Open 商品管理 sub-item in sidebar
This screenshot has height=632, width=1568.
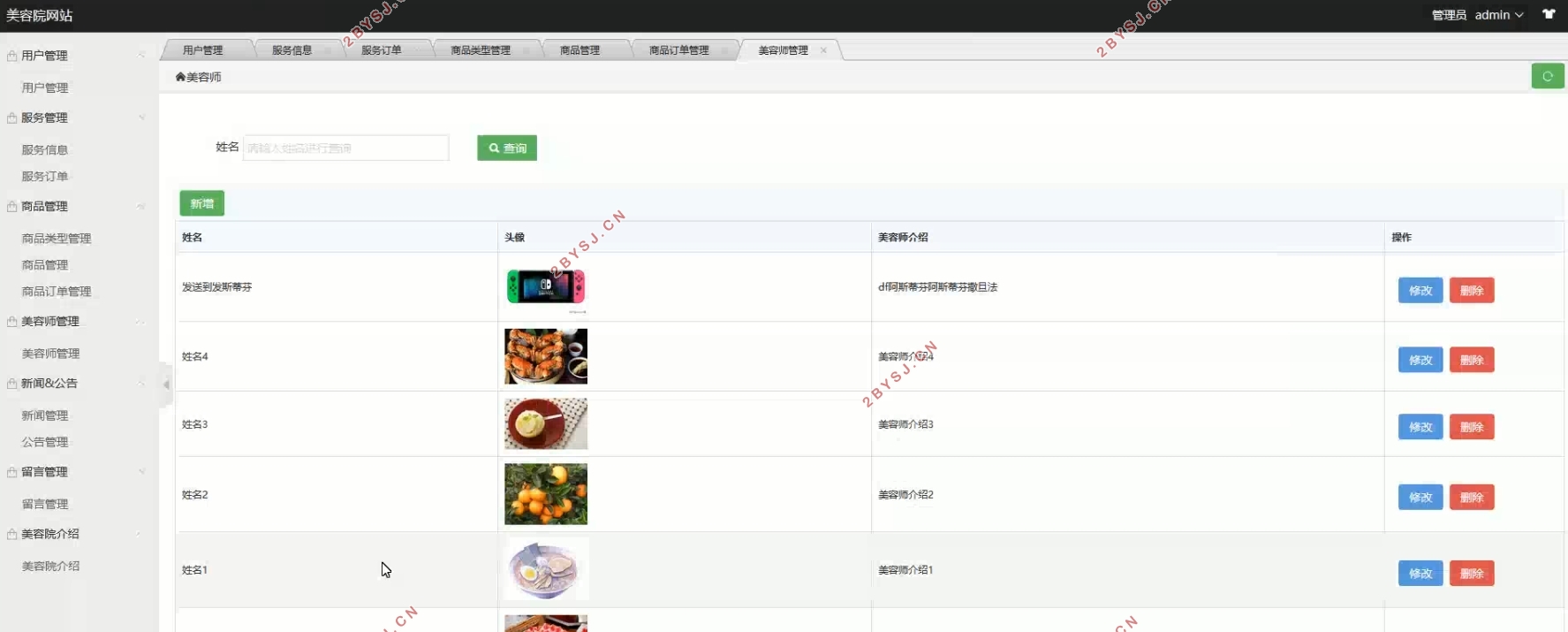45,264
